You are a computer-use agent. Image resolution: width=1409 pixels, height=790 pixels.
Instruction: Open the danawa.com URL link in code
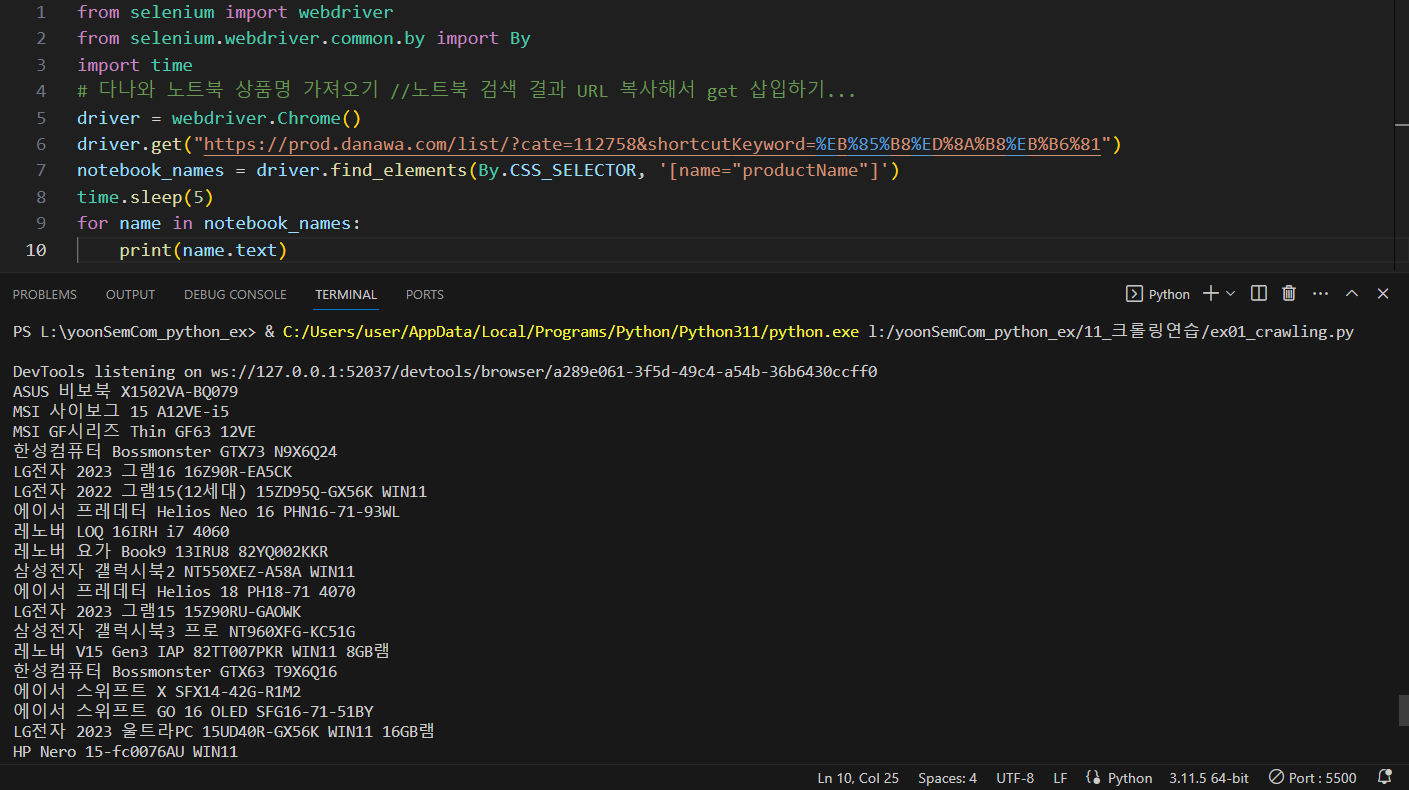point(652,144)
